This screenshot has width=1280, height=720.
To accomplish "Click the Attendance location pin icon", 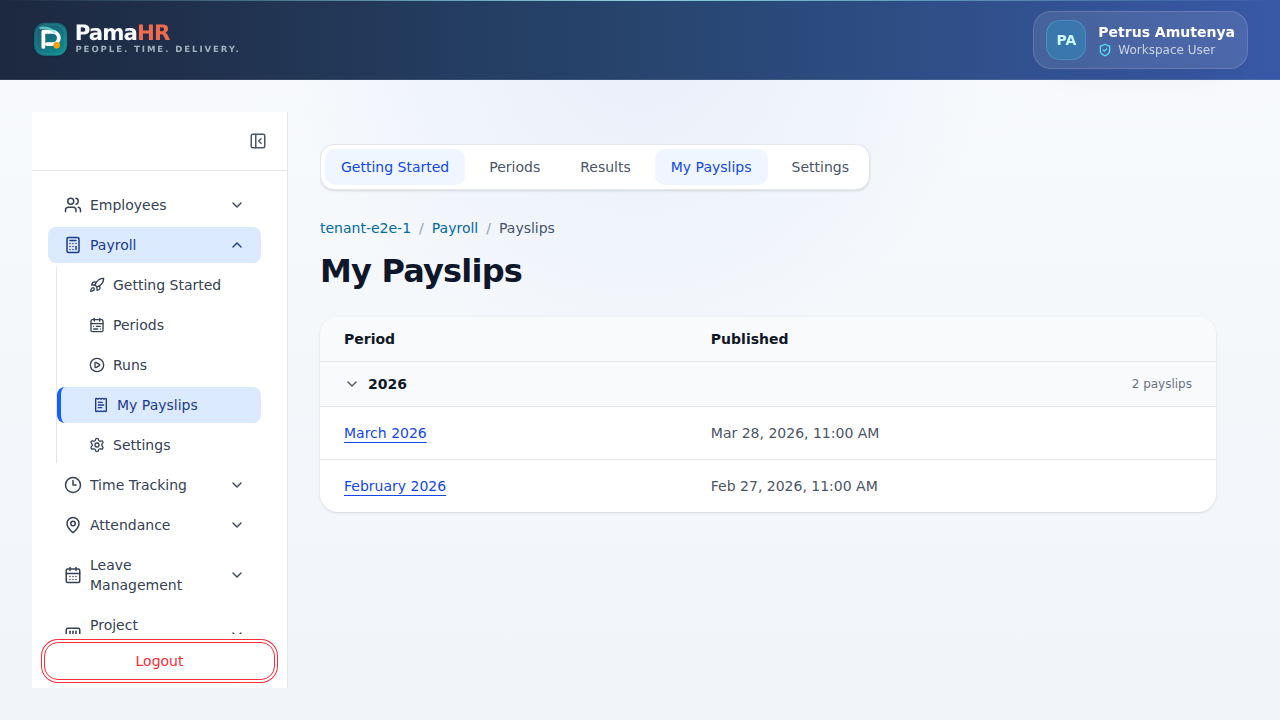I will point(73,525).
